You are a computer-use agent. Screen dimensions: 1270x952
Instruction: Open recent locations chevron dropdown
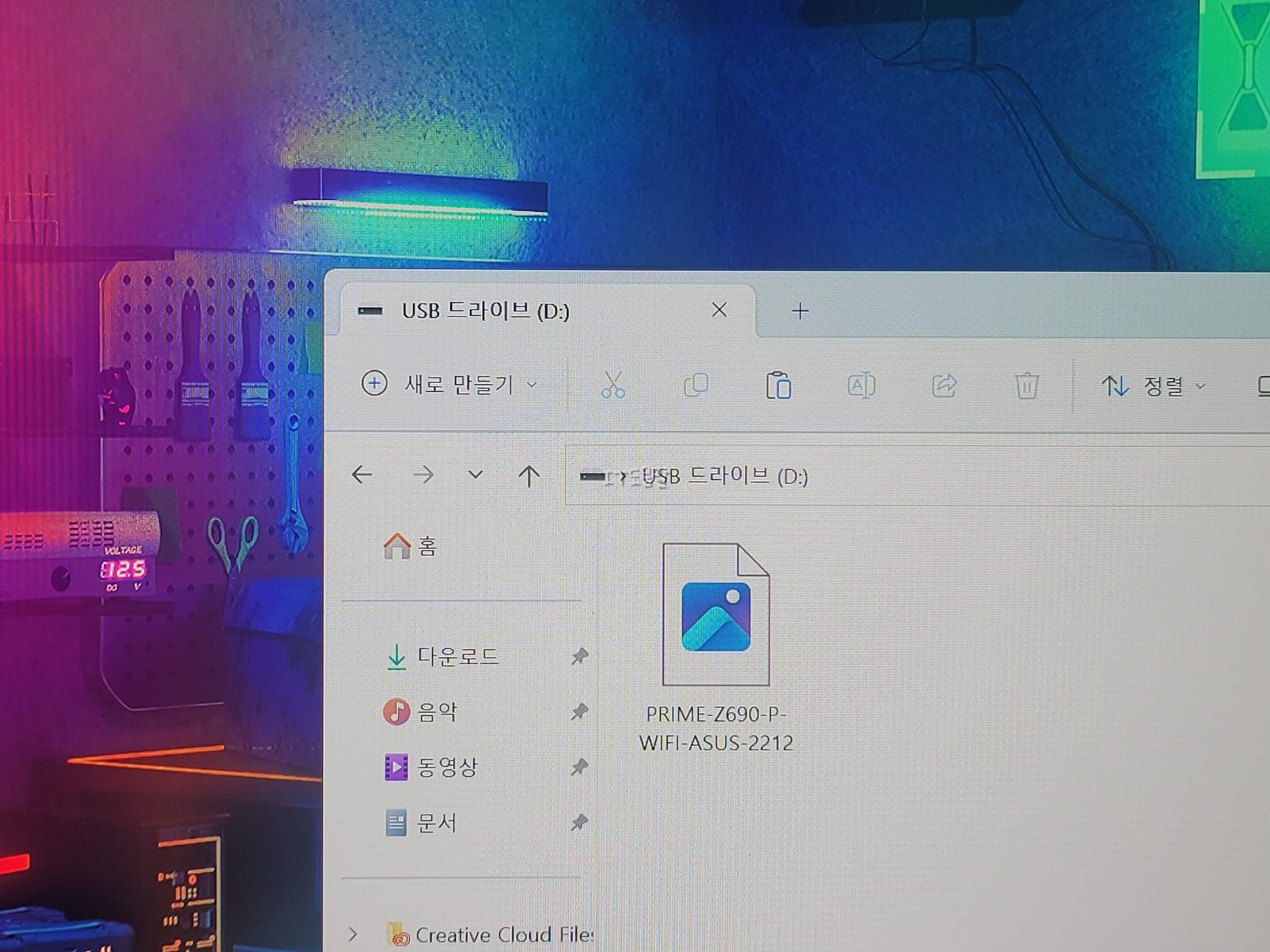[x=475, y=475]
